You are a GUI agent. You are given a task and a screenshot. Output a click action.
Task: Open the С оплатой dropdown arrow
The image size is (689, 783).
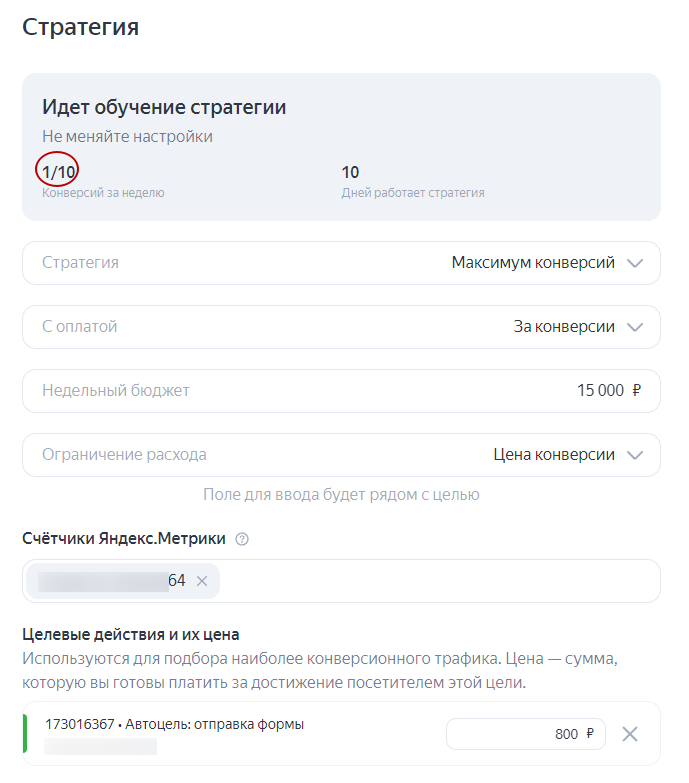[634, 327]
